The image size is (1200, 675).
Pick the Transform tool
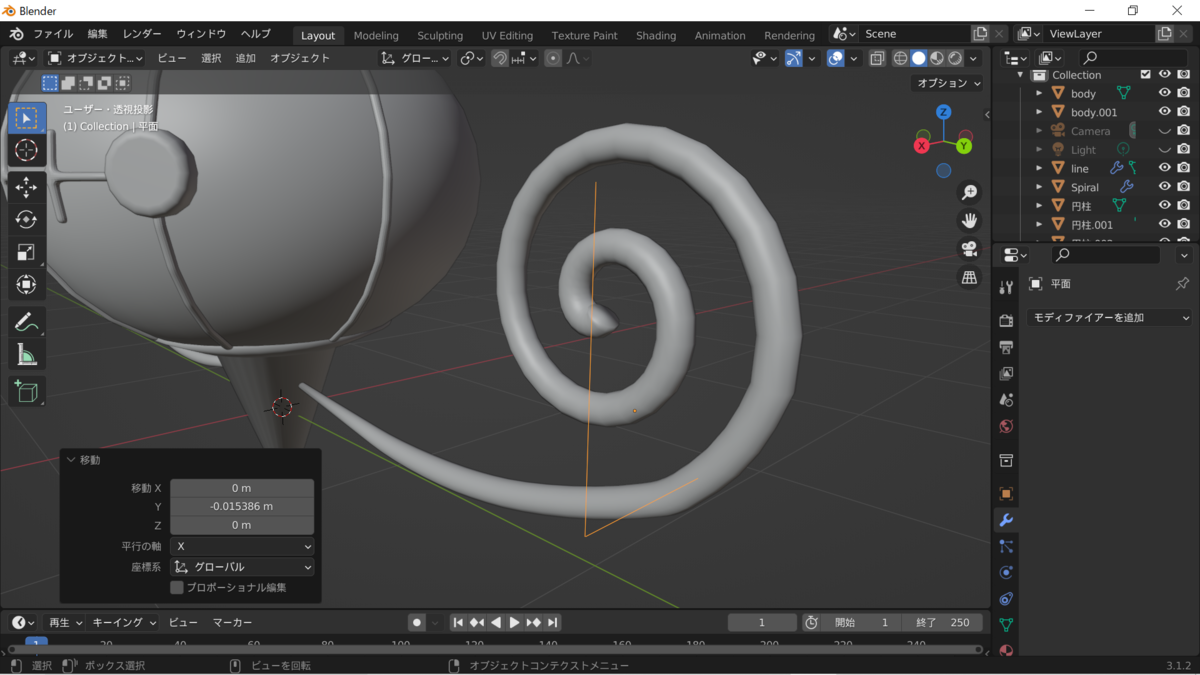tap(27, 285)
